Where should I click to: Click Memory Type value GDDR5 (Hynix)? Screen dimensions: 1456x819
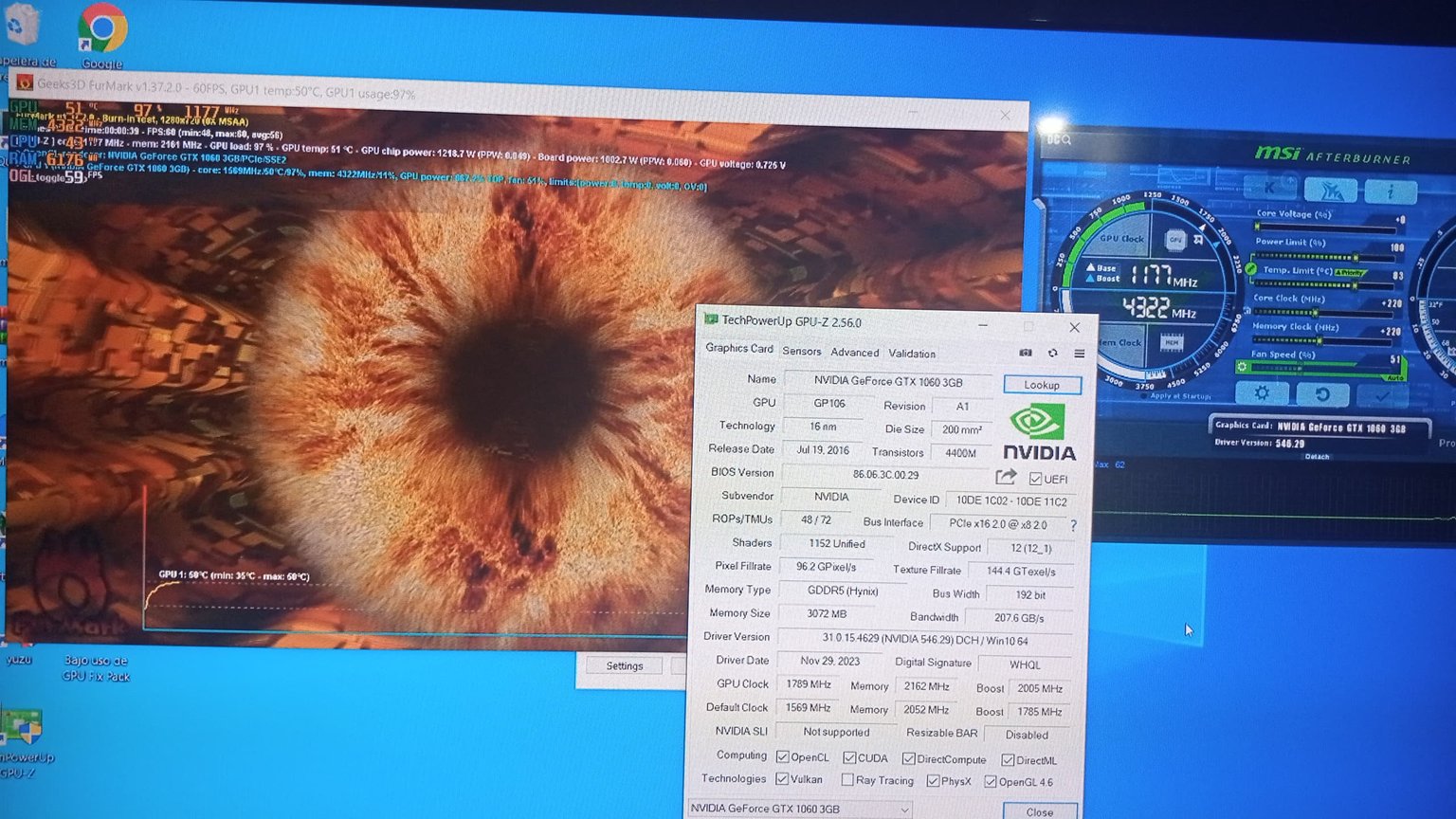pos(842,591)
